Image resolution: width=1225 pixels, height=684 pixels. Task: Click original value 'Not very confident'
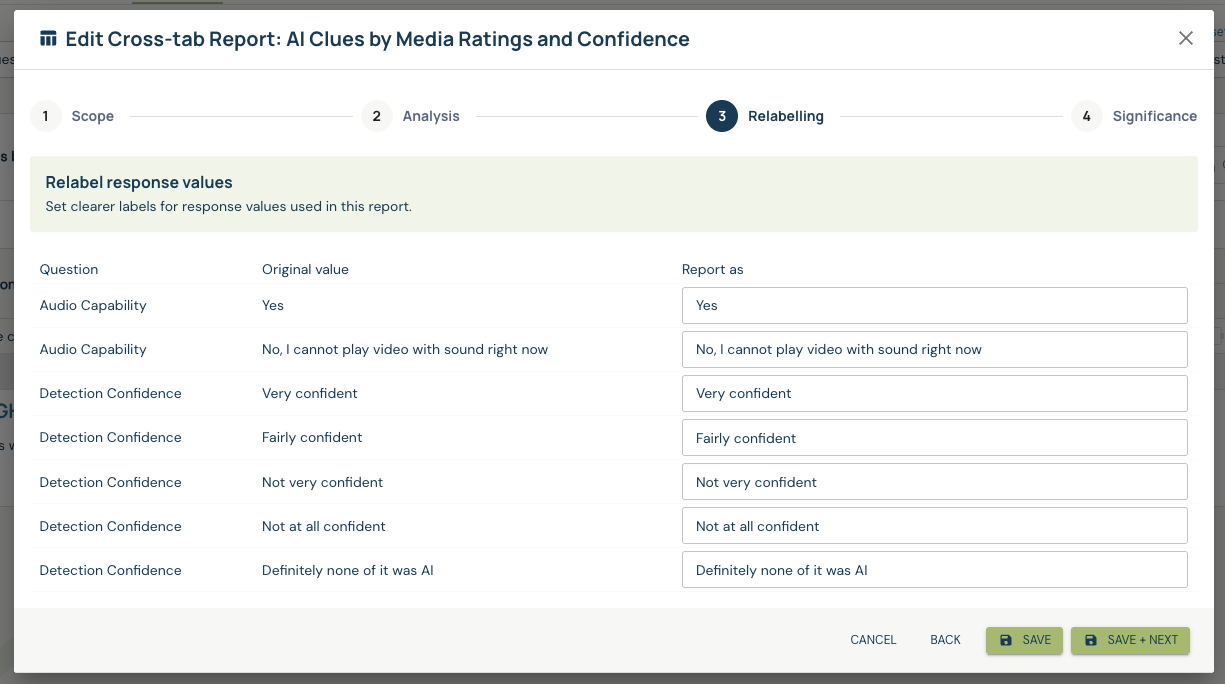click(x=322, y=482)
